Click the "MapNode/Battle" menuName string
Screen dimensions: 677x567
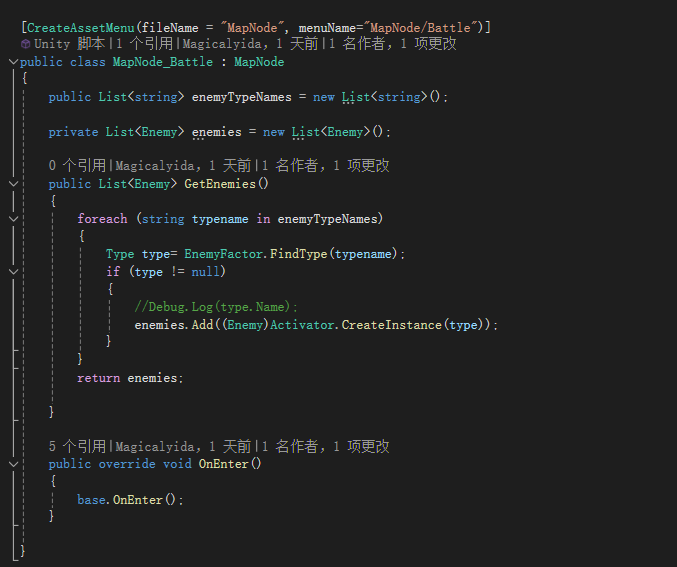point(420,28)
